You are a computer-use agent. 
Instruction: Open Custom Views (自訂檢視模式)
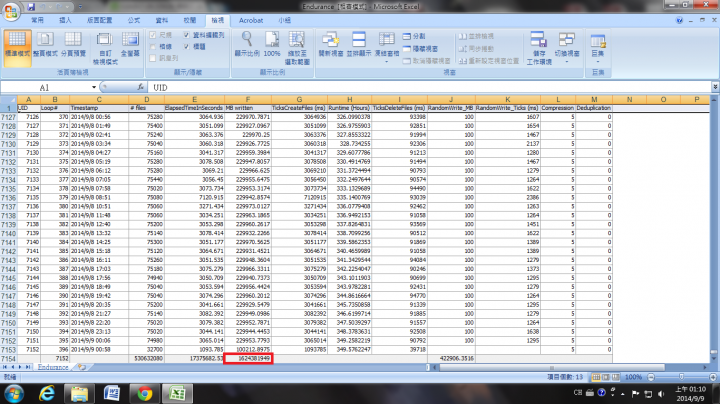[x=105, y=49]
